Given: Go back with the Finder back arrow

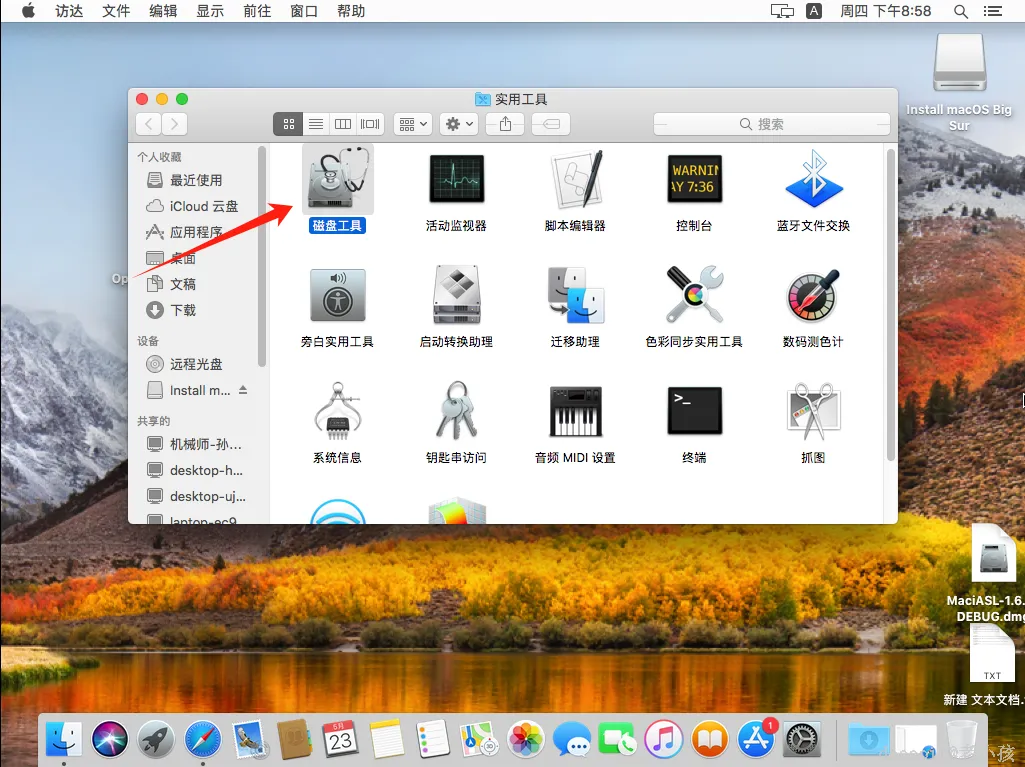Looking at the screenshot, I should [149, 124].
